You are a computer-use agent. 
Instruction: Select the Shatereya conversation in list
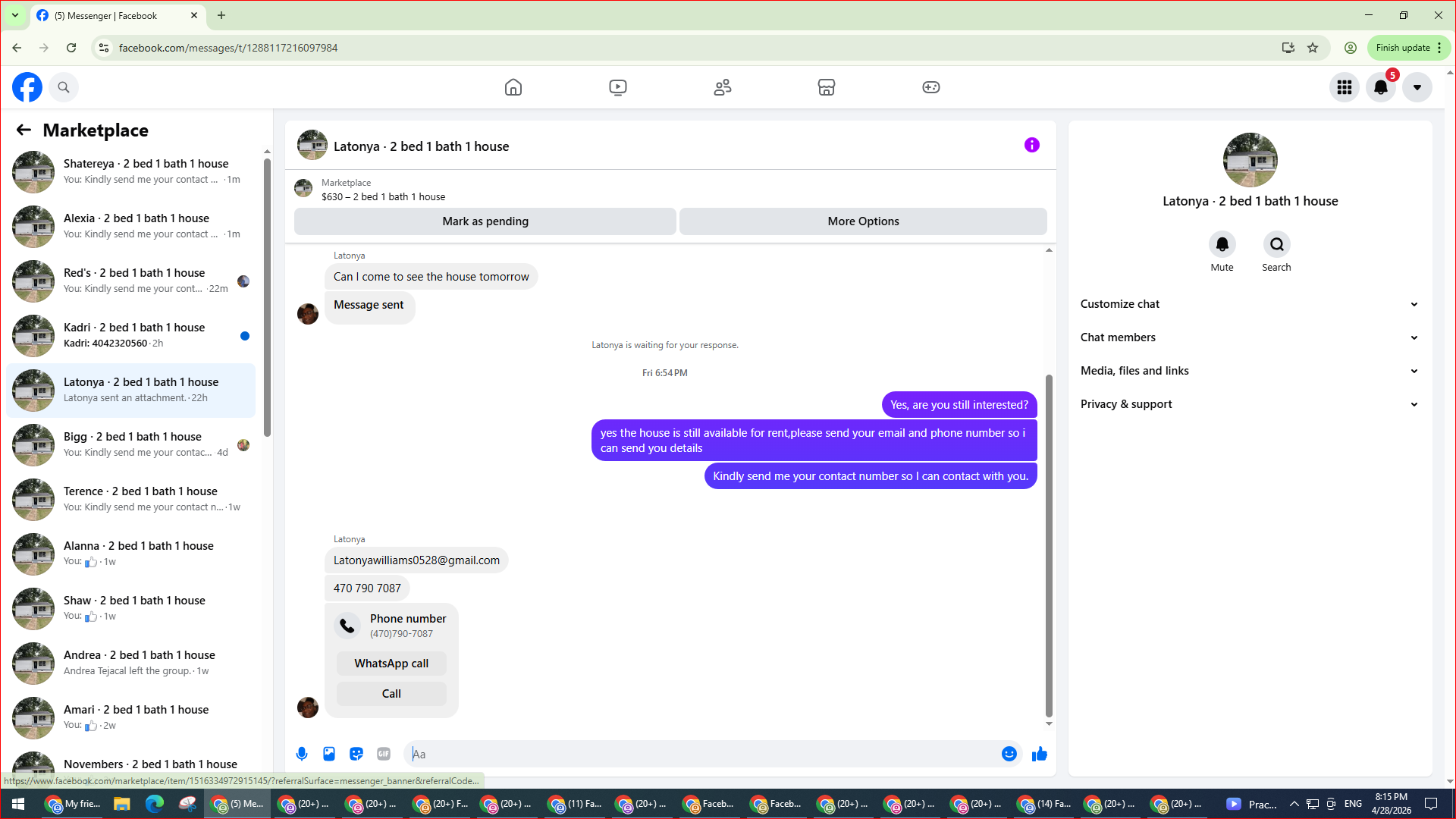(x=131, y=171)
